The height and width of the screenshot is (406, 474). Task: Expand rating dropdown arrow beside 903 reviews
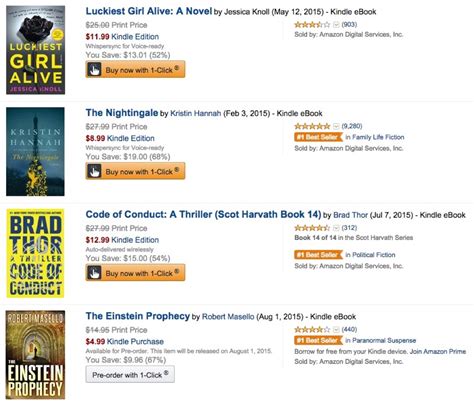336,25
